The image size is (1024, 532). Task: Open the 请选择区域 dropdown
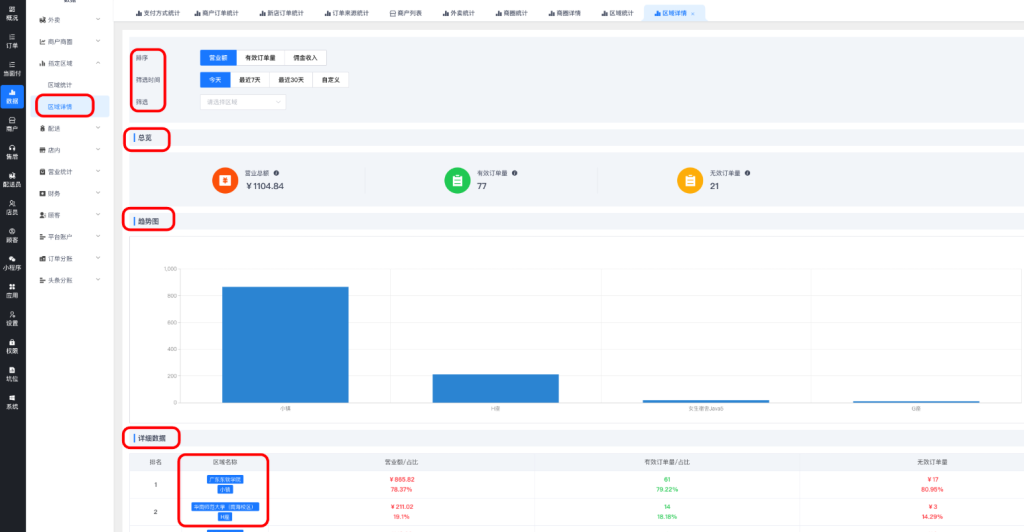point(244,102)
